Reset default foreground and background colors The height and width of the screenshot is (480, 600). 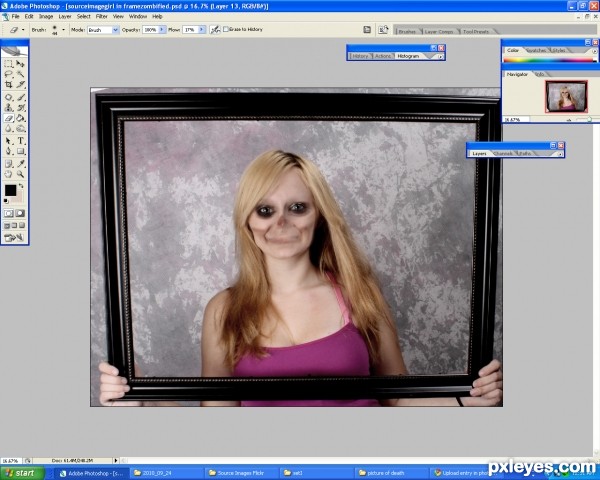coord(6,201)
